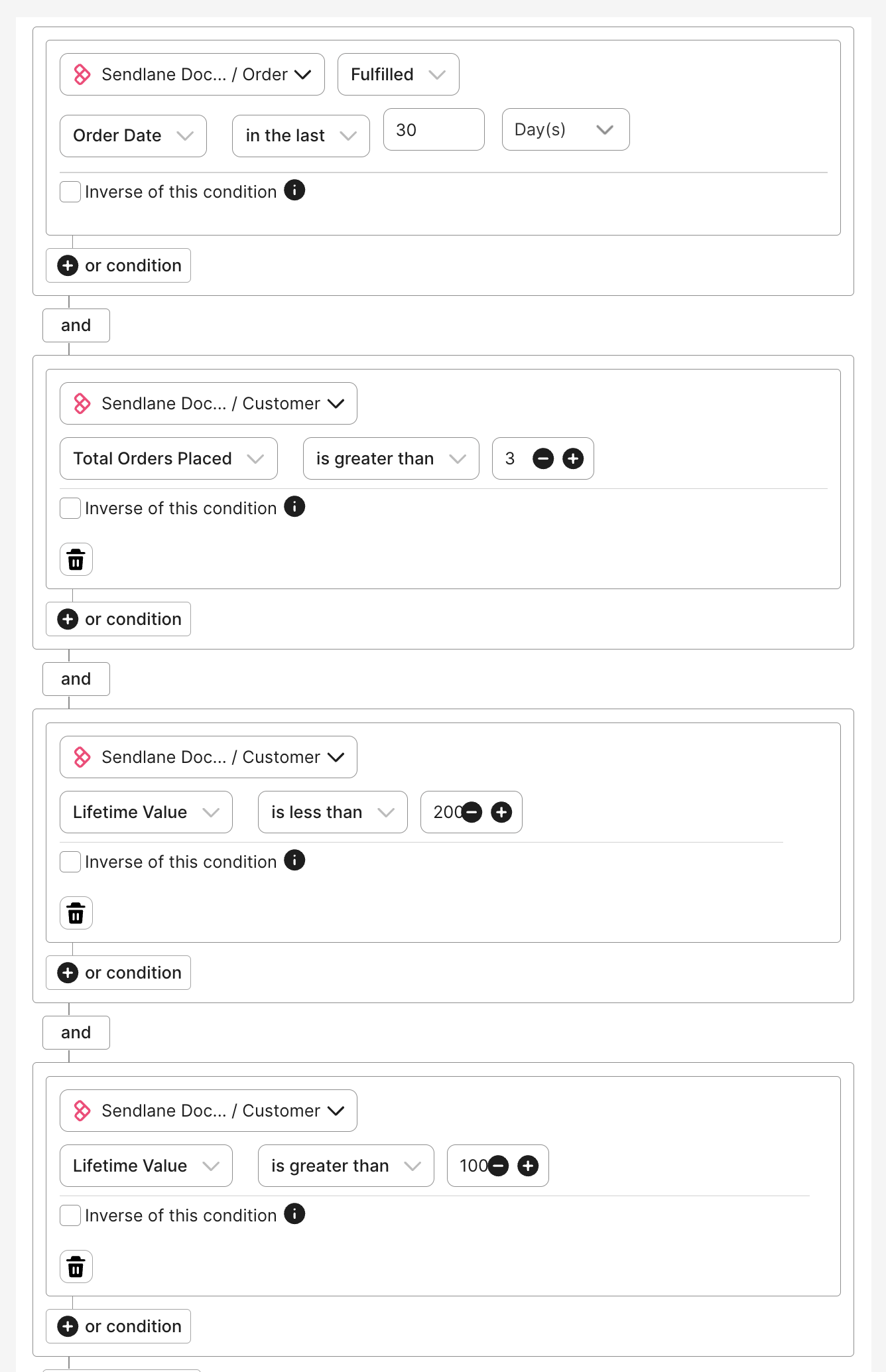Click the info icon beside Total Orders inverse option
Screen dimensions: 886x1372
pyautogui.click(x=295, y=507)
